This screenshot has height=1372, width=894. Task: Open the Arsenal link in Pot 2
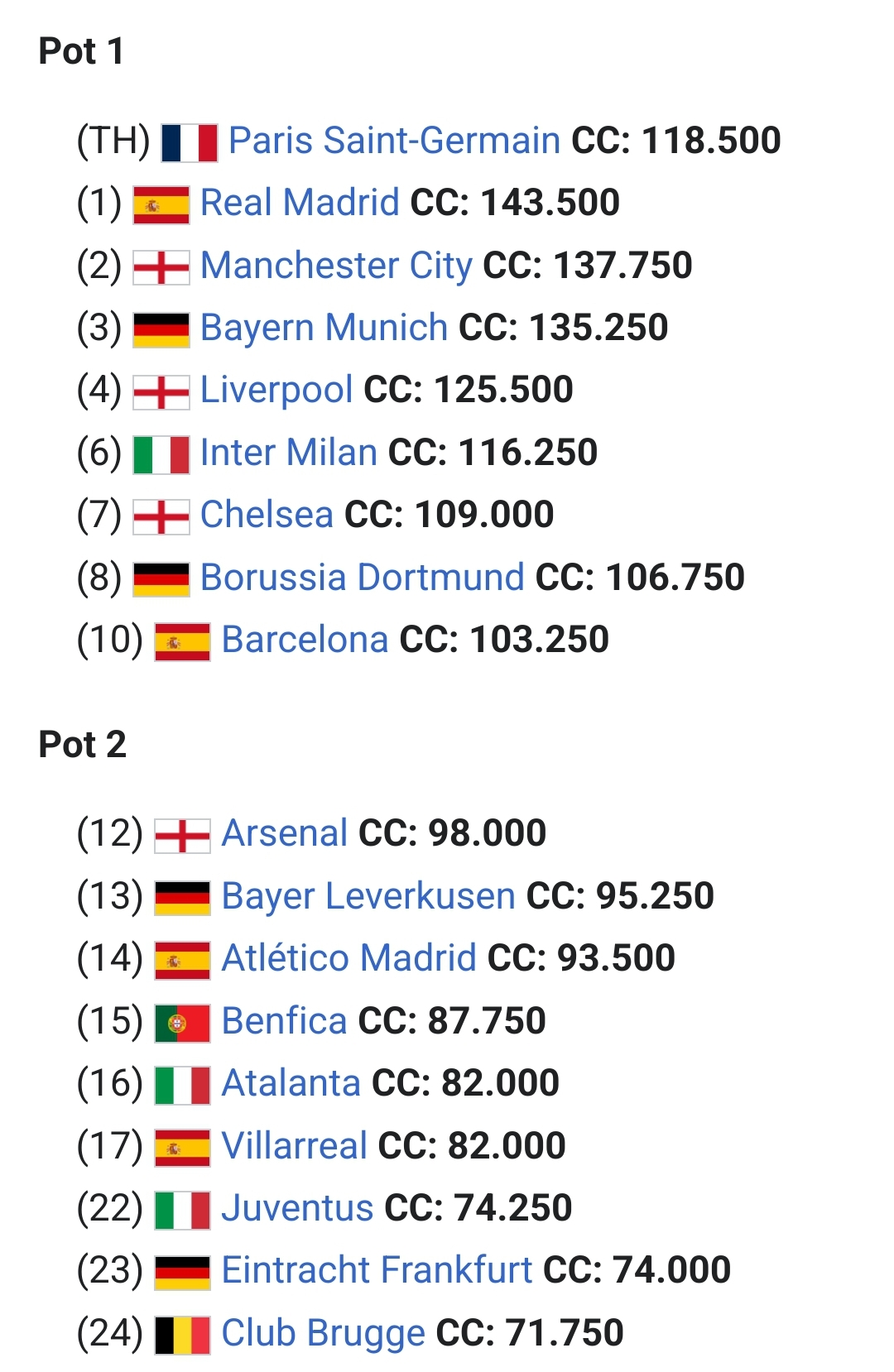[x=285, y=833]
